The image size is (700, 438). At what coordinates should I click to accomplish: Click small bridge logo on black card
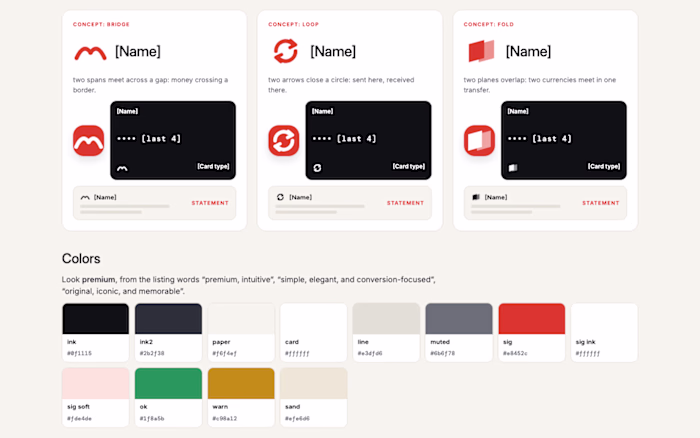click(x=122, y=168)
